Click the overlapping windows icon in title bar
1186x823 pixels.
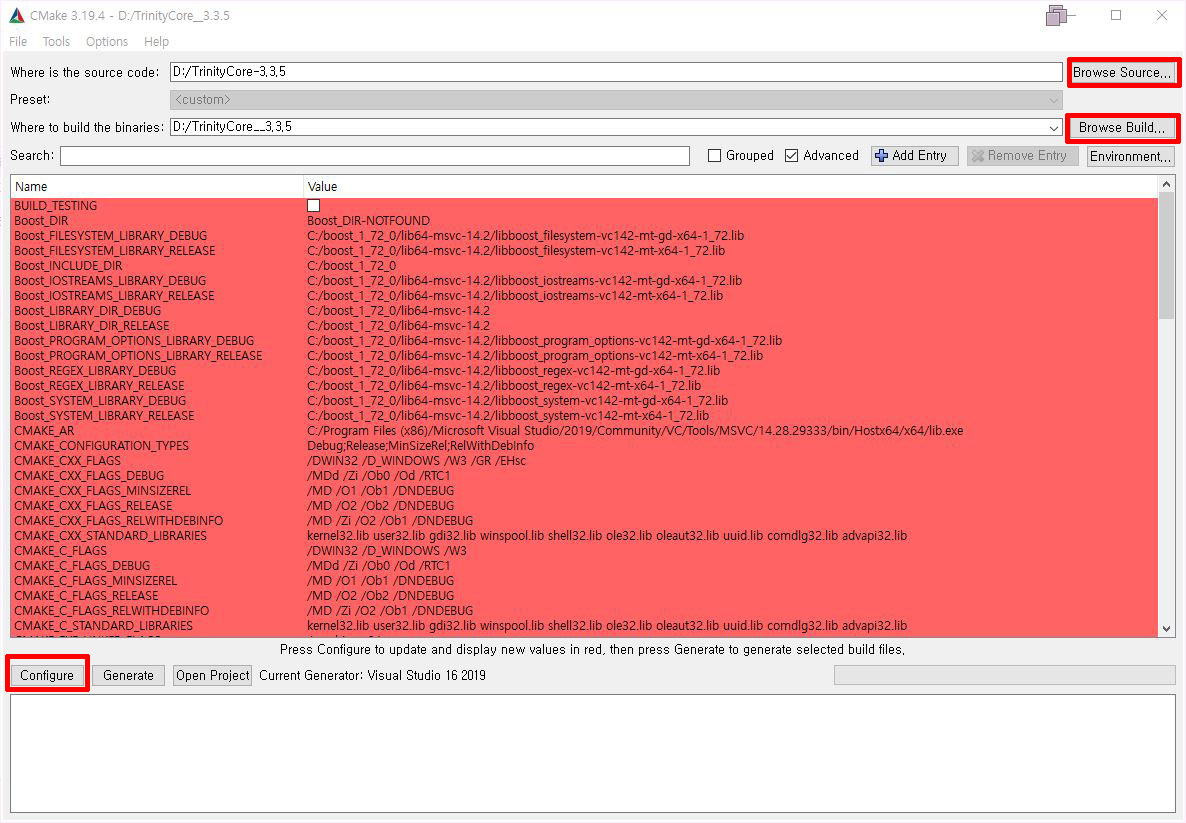1059,15
